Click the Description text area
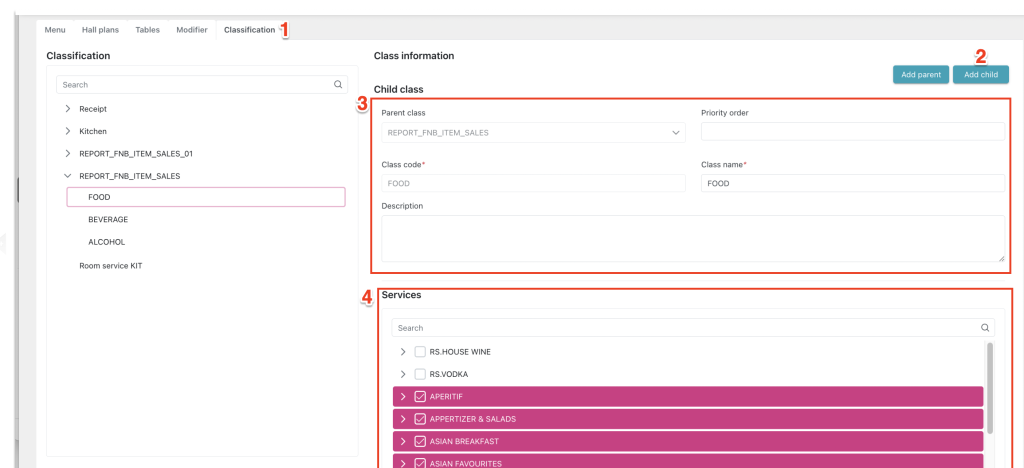Image resolution: width=1024 pixels, height=468 pixels. click(692, 238)
